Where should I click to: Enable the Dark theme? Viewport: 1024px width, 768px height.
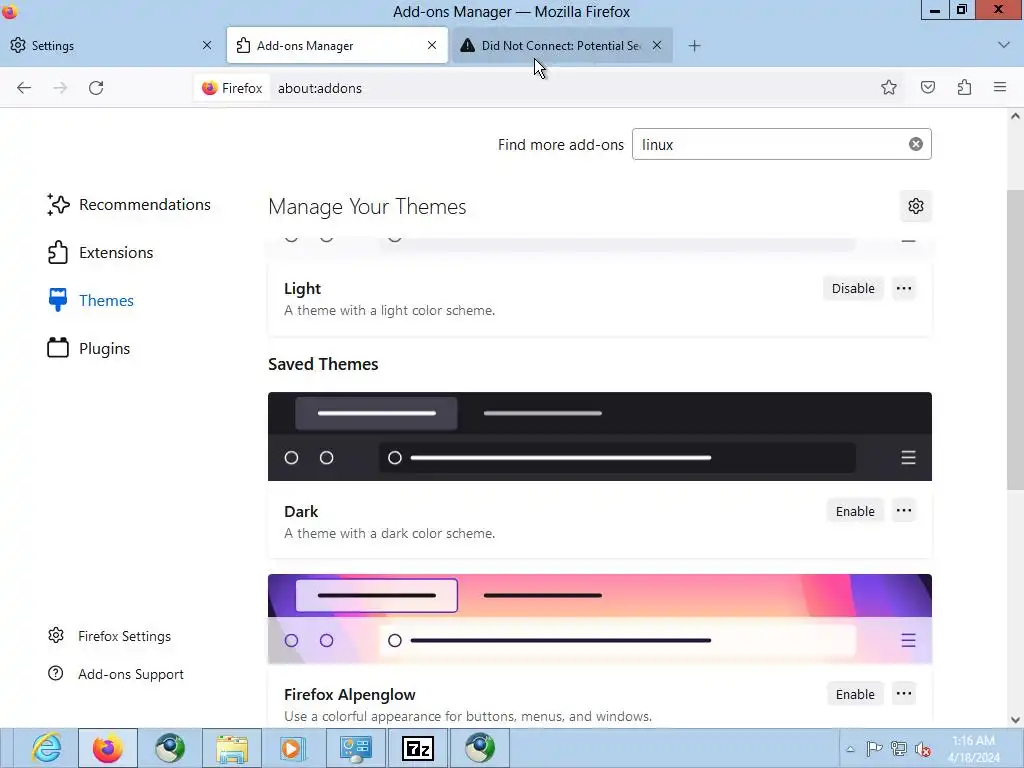click(855, 511)
